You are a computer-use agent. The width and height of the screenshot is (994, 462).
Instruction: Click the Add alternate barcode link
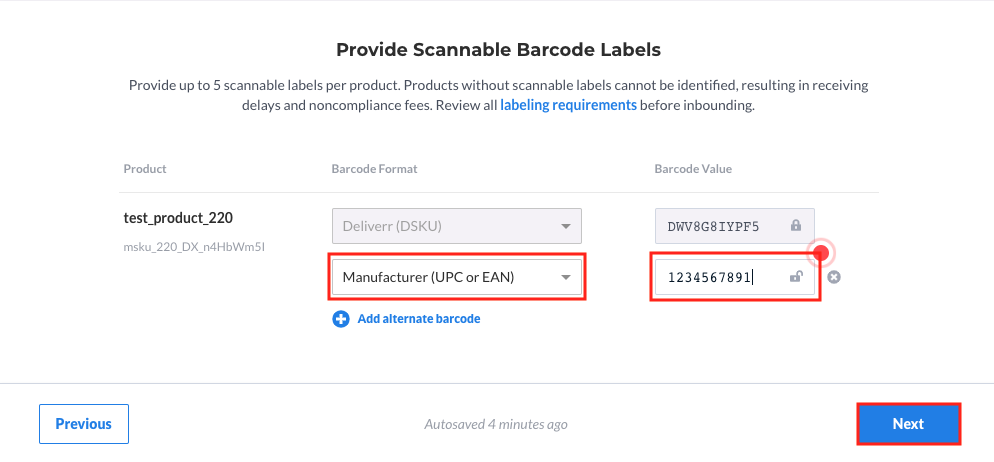pos(418,319)
